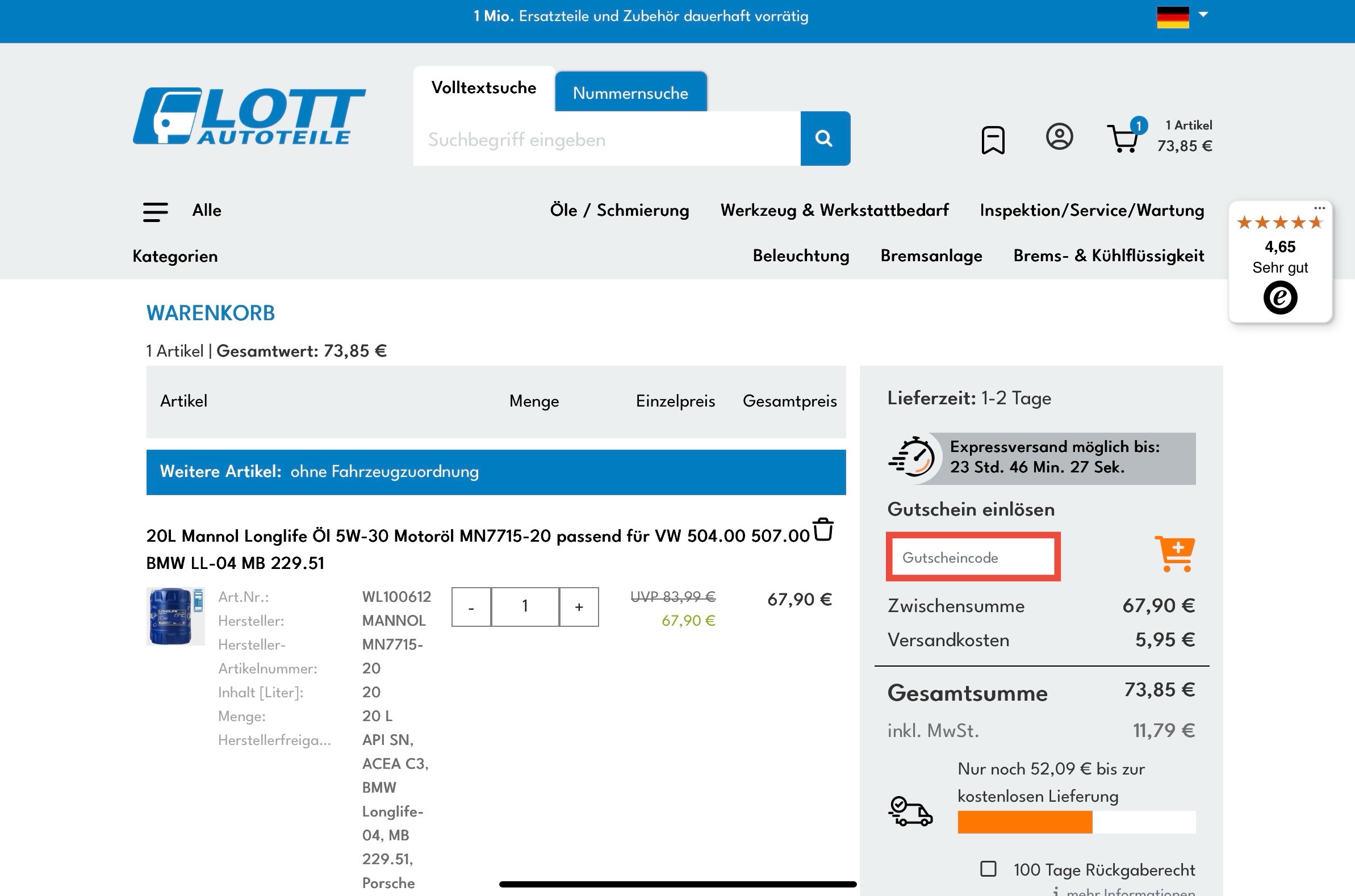Click the struck-through UVP 83,99 € price

coord(672,597)
